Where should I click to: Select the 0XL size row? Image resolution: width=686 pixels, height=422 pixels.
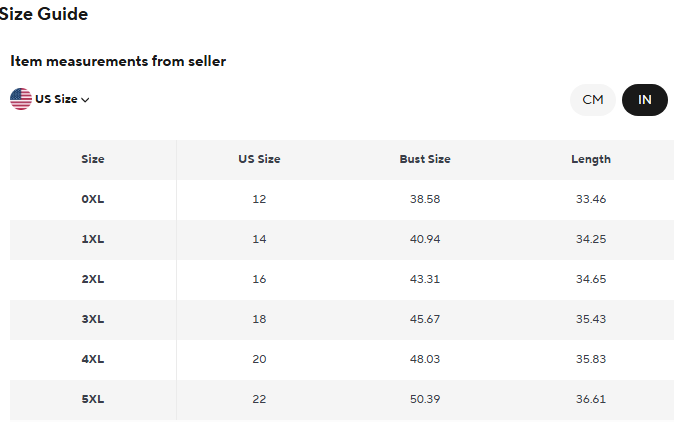point(342,199)
